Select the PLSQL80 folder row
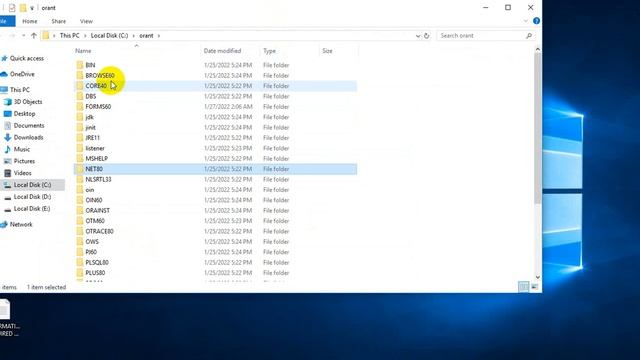 216,262
